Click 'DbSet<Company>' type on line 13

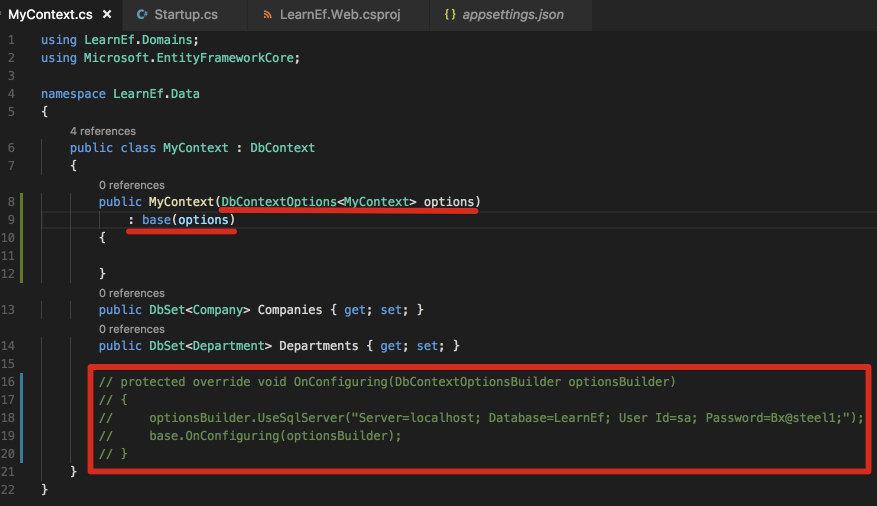click(x=199, y=310)
